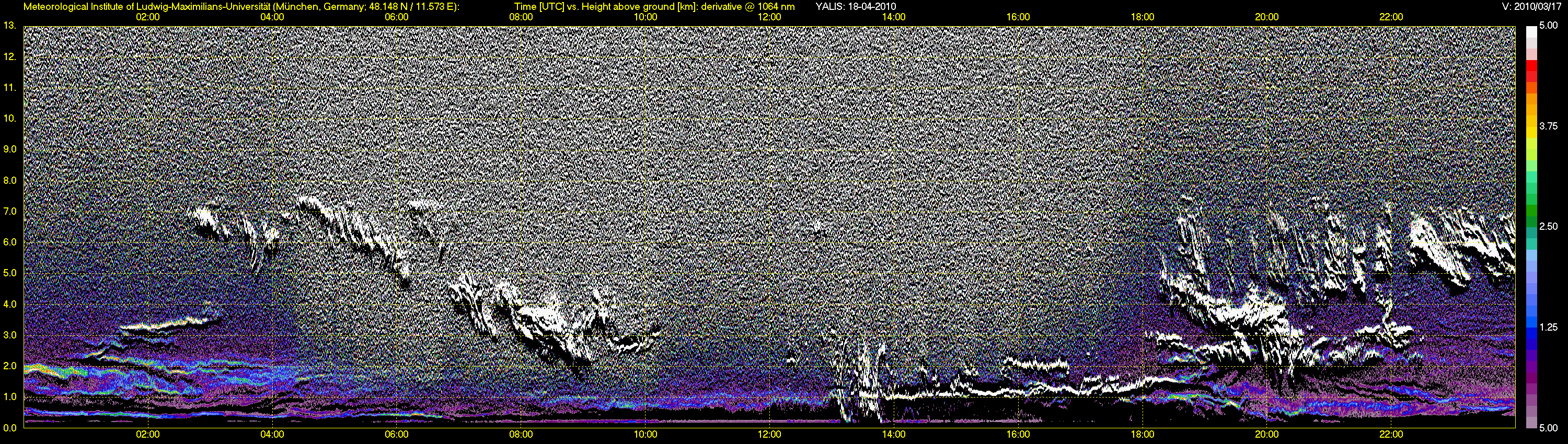The height and width of the screenshot is (444, 1568).
Task: Click the 04:00 label on the top time axis
Action: pos(272,17)
